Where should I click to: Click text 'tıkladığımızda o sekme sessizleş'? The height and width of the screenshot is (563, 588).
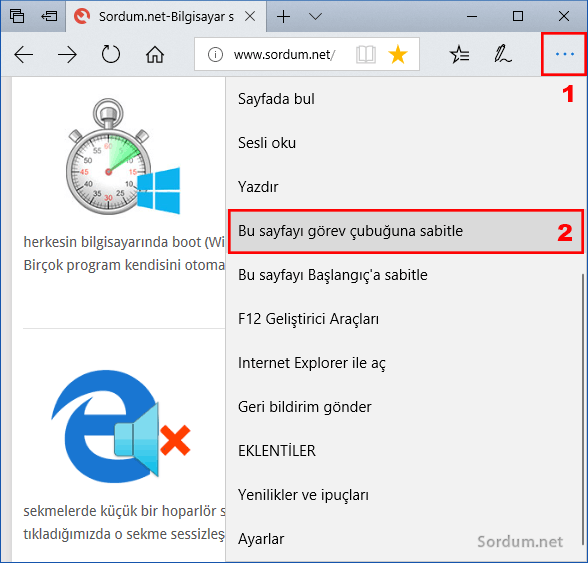(x=124, y=534)
